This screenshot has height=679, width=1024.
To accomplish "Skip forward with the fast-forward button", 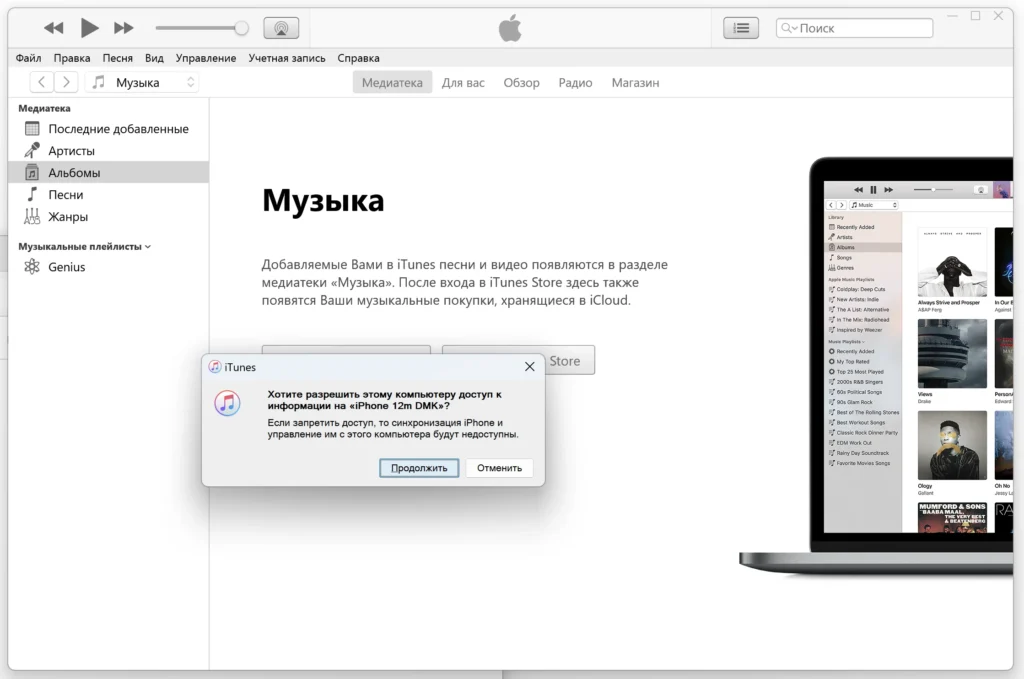I will [123, 28].
